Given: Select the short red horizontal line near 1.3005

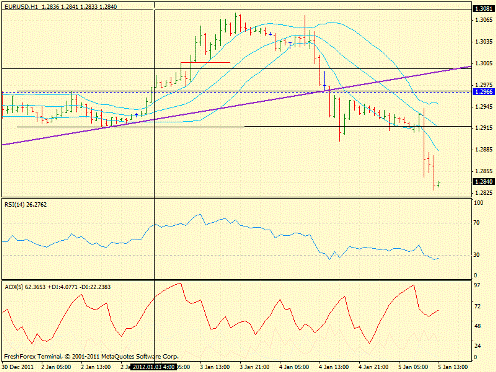Looking at the screenshot, I should [205, 62].
